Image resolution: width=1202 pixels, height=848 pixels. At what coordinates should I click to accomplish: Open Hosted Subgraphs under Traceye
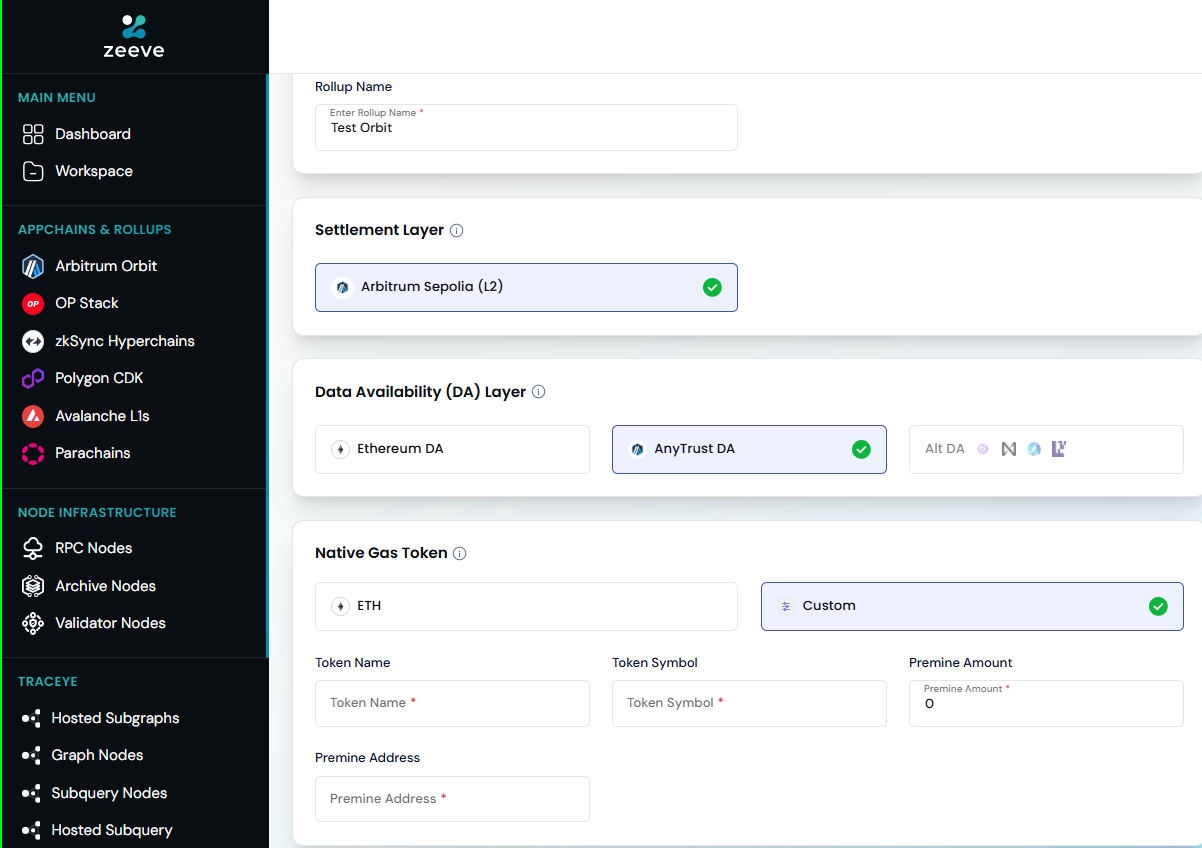click(115, 718)
